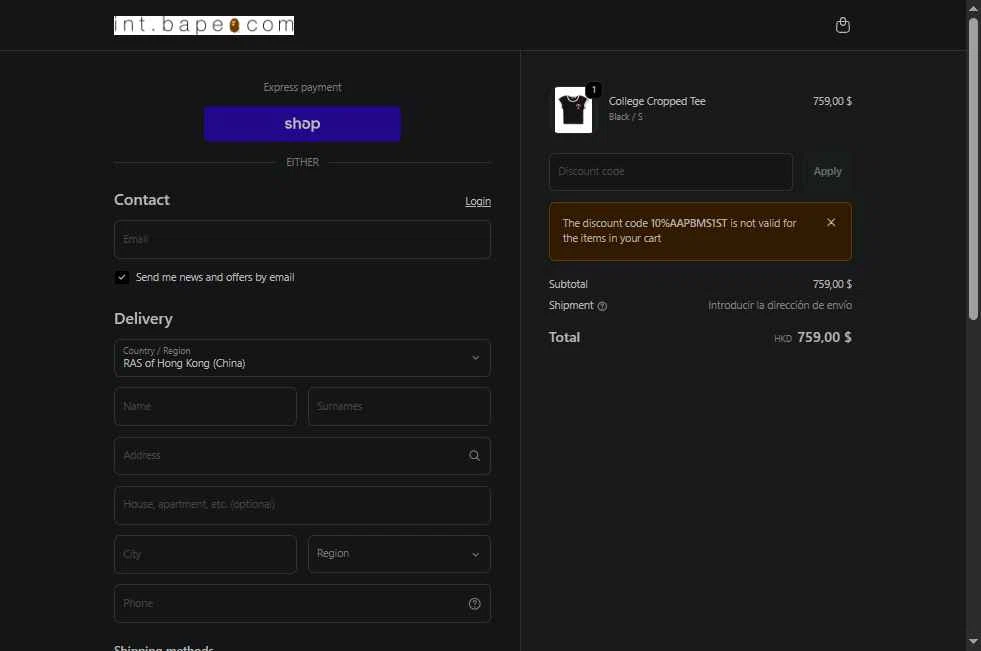Click the int.bape.com logo
Screen dimensions: 981x651
point(204,25)
